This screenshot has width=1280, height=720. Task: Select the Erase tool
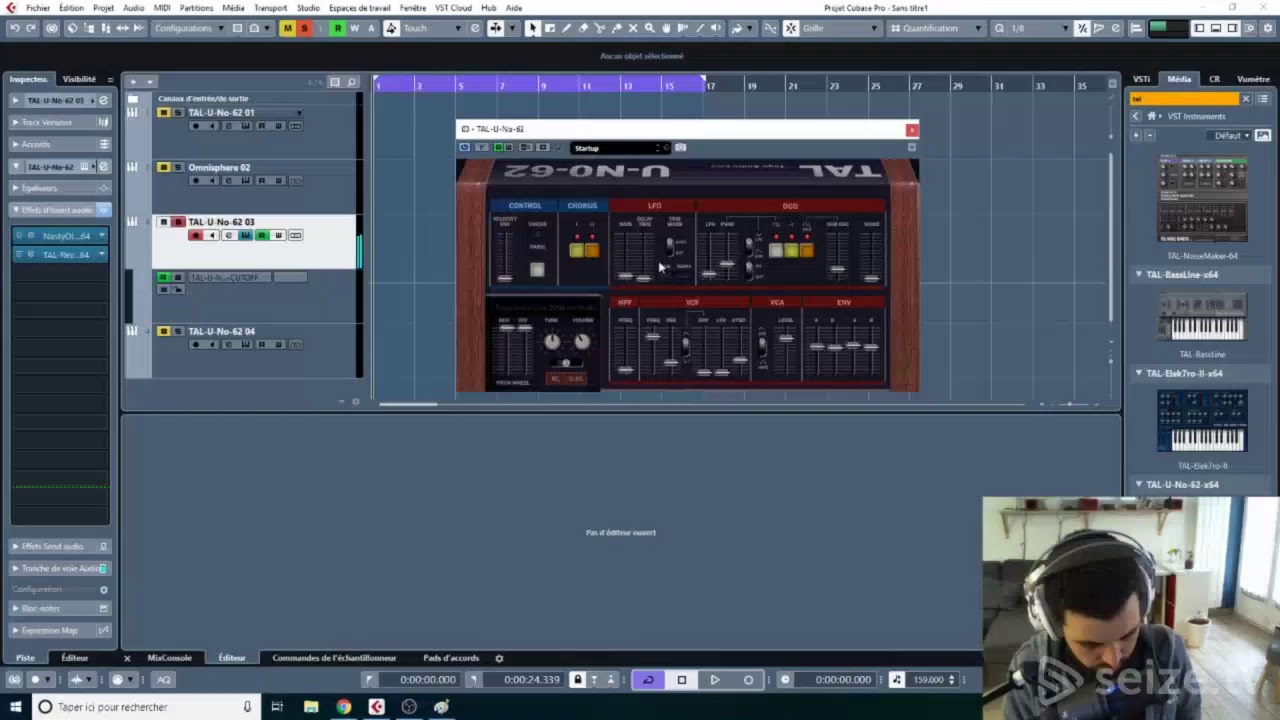pyautogui.click(x=583, y=28)
